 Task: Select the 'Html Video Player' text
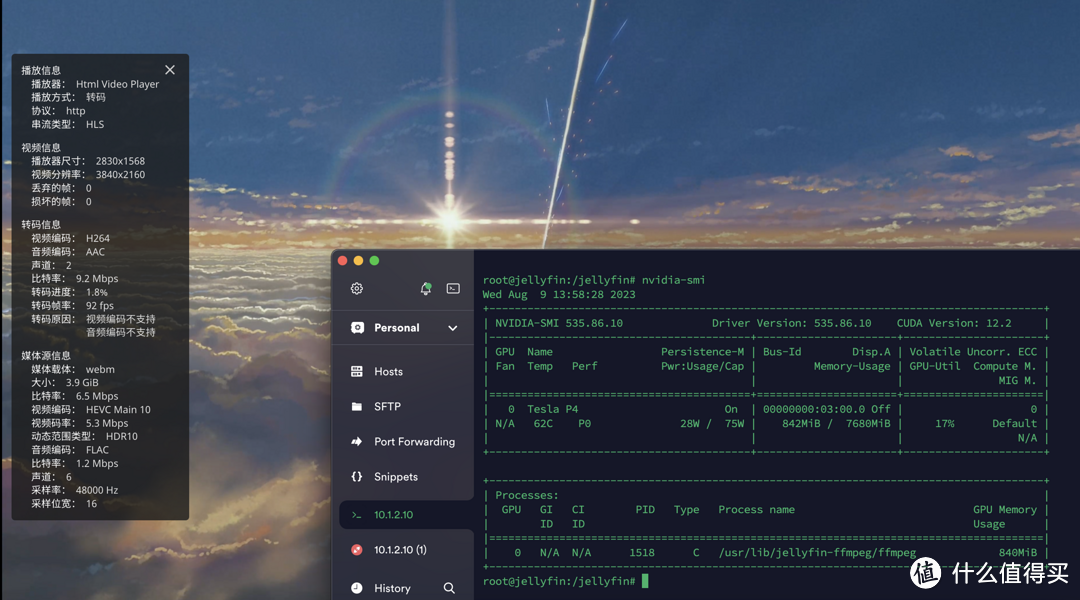(117, 84)
